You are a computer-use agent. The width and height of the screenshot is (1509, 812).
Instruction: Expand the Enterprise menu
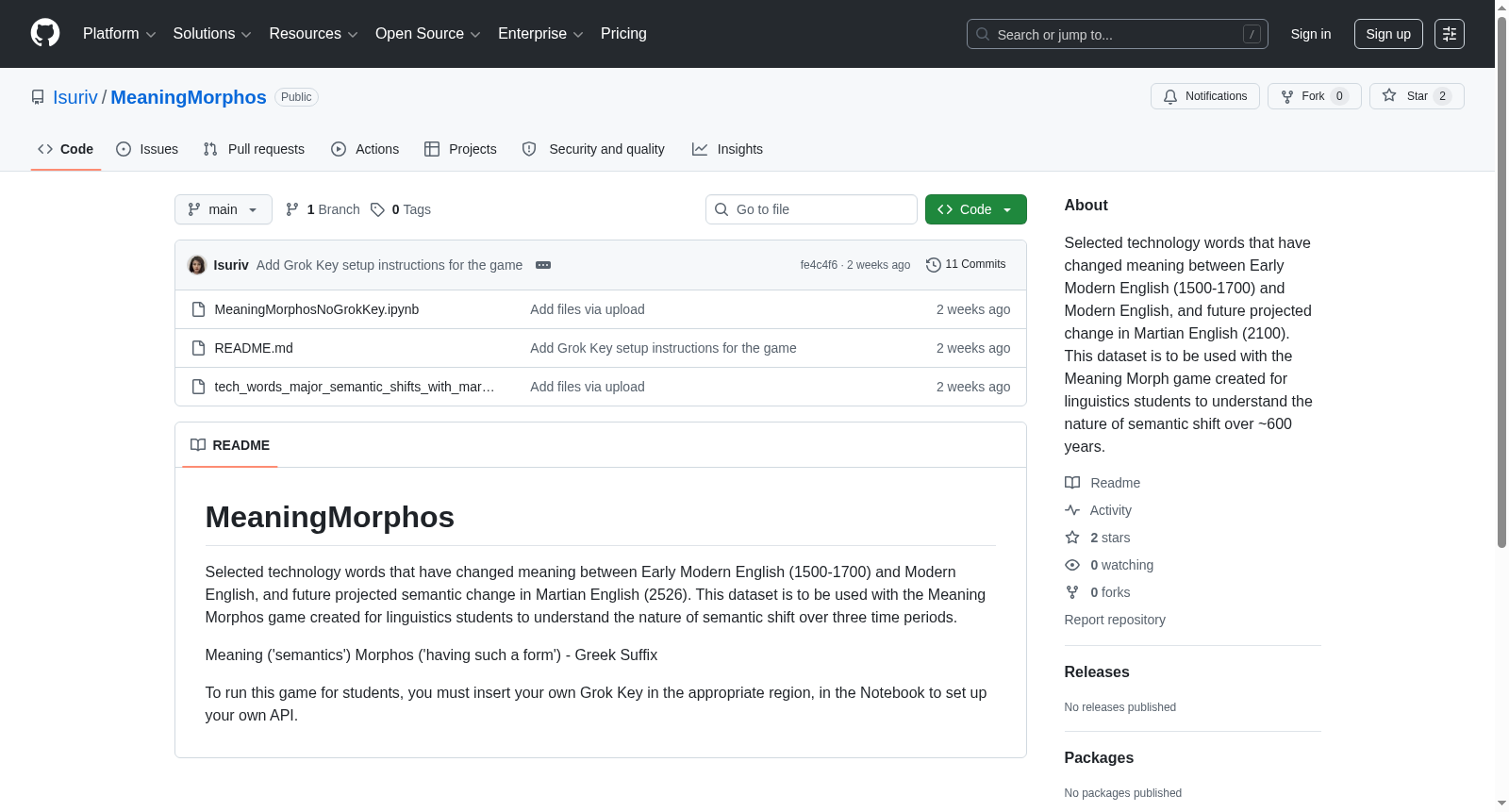[540, 34]
